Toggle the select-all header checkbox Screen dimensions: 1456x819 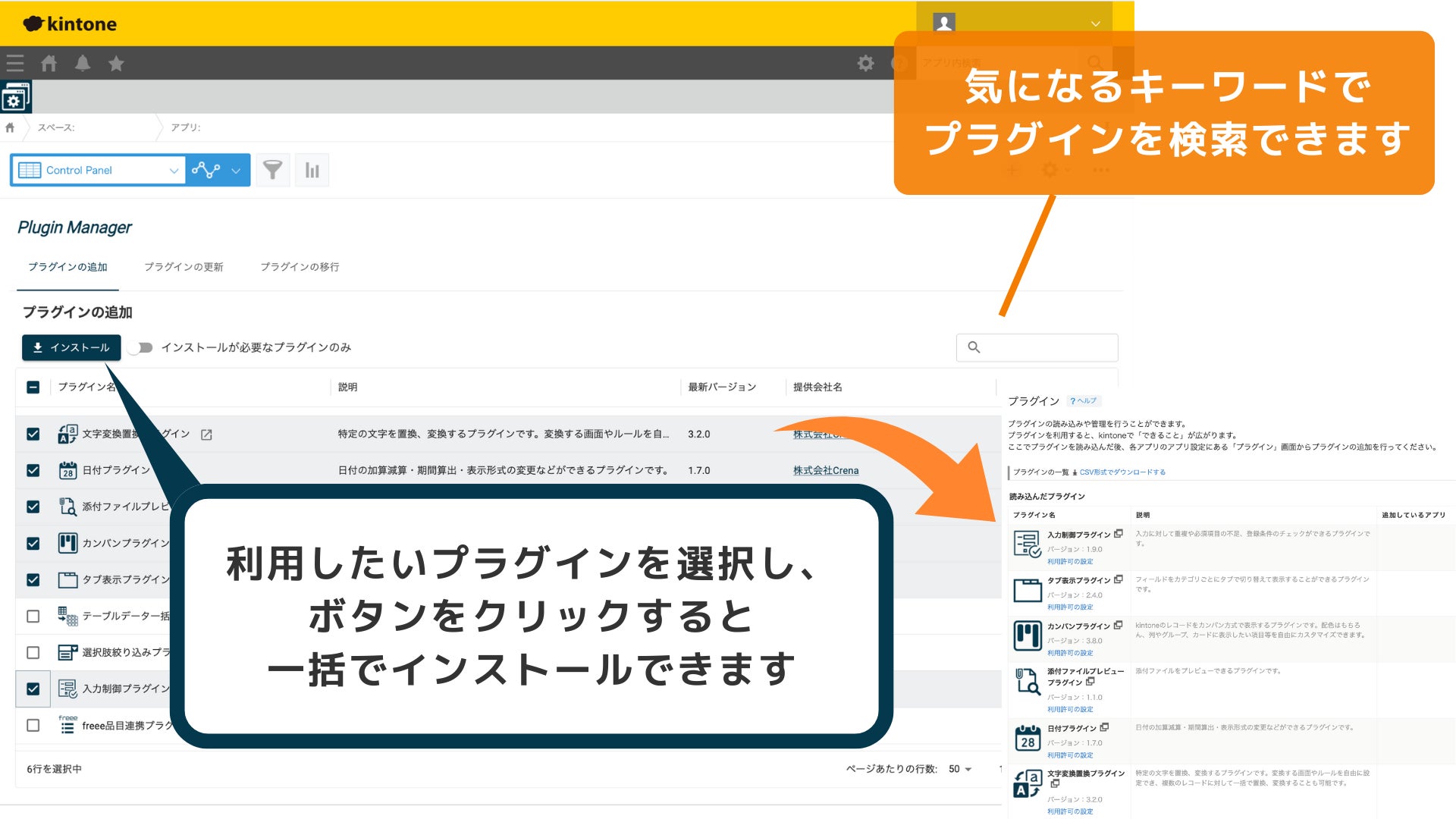33,388
